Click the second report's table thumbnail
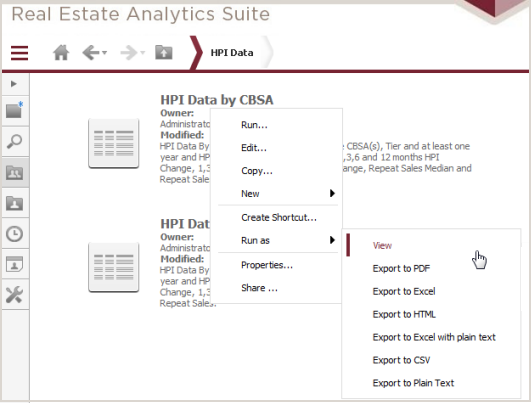The height and width of the screenshot is (403, 531). click(x=114, y=267)
